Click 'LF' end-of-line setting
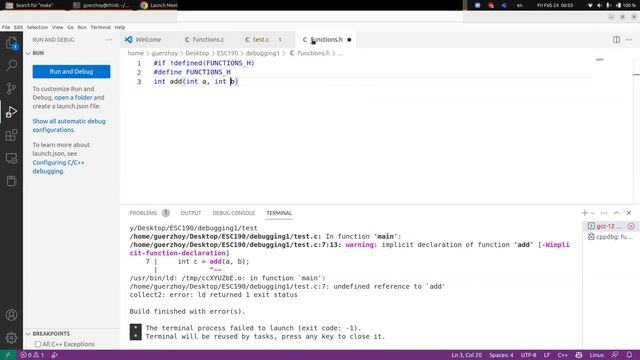This screenshot has height=360, width=640. (x=547, y=355)
